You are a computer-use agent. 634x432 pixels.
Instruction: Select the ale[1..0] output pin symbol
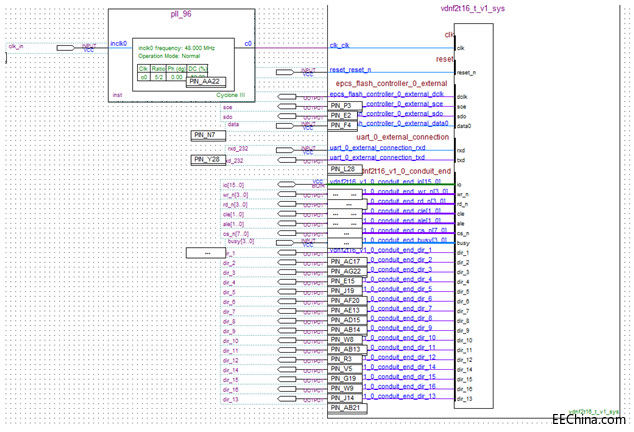pyautogui.click(x=287, y=224)
